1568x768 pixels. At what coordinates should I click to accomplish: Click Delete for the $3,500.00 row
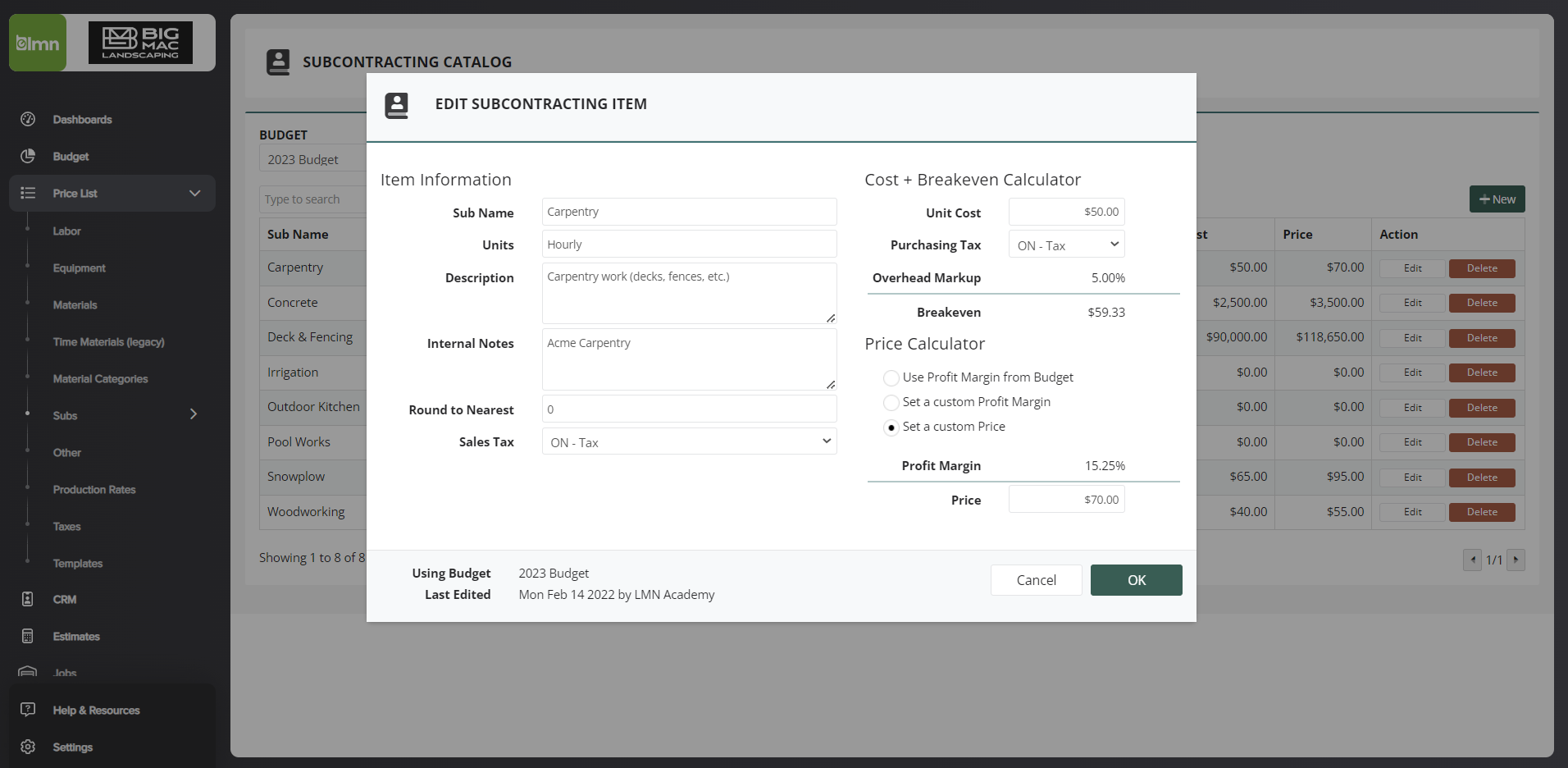[1482, 303]
